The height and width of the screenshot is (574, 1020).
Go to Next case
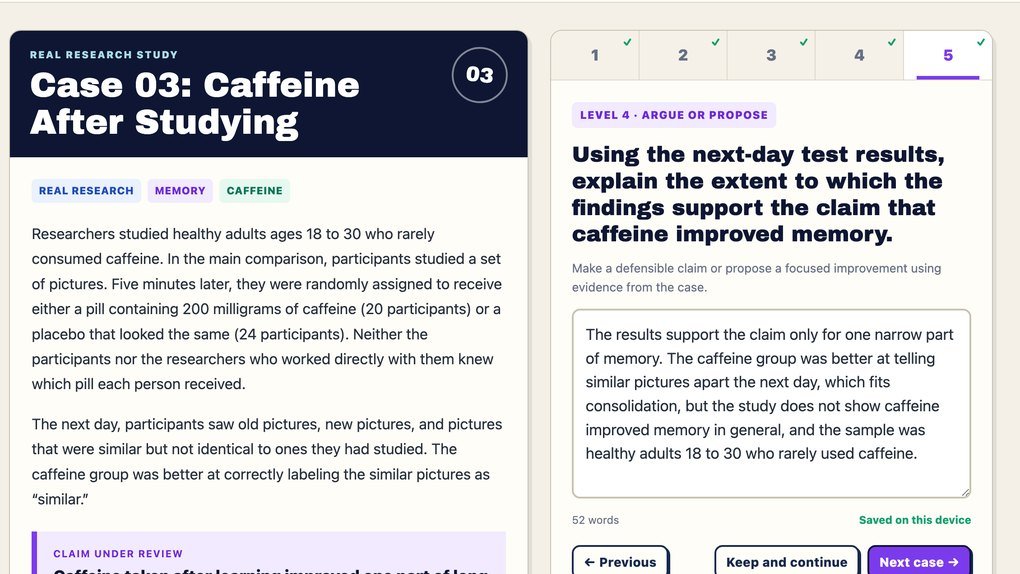pos(919,561)
